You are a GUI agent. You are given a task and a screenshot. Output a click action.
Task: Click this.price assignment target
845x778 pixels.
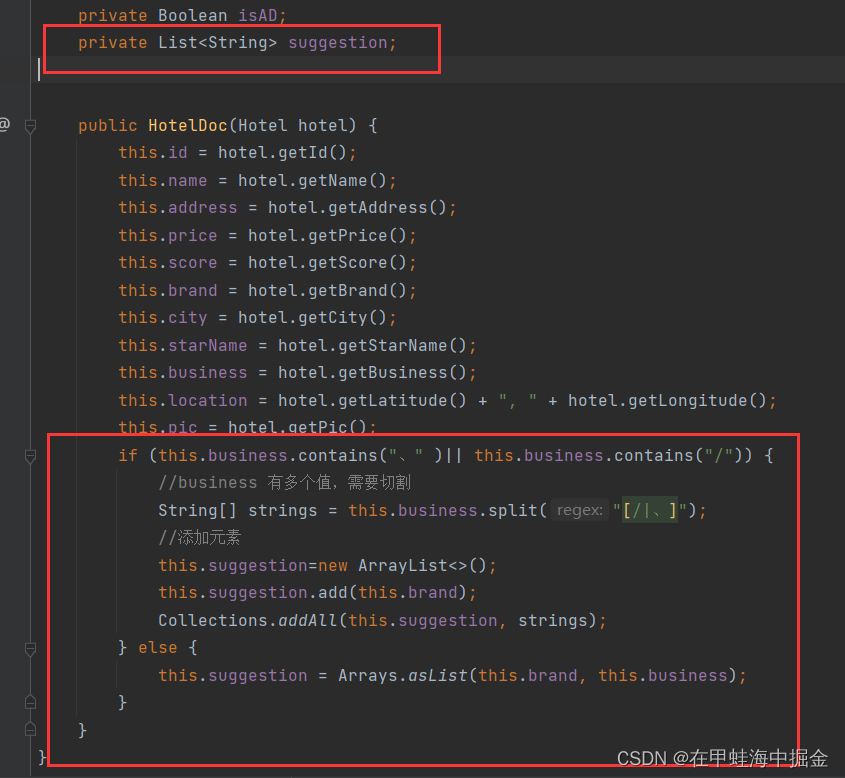click(168, 235)
